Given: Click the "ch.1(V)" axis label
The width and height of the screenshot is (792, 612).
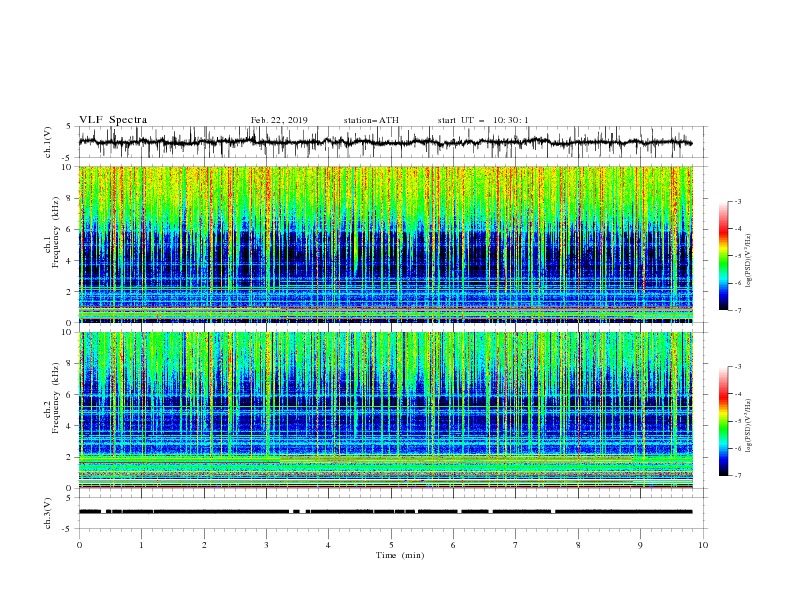Looking at the screenshot, I should click(48, 142).
